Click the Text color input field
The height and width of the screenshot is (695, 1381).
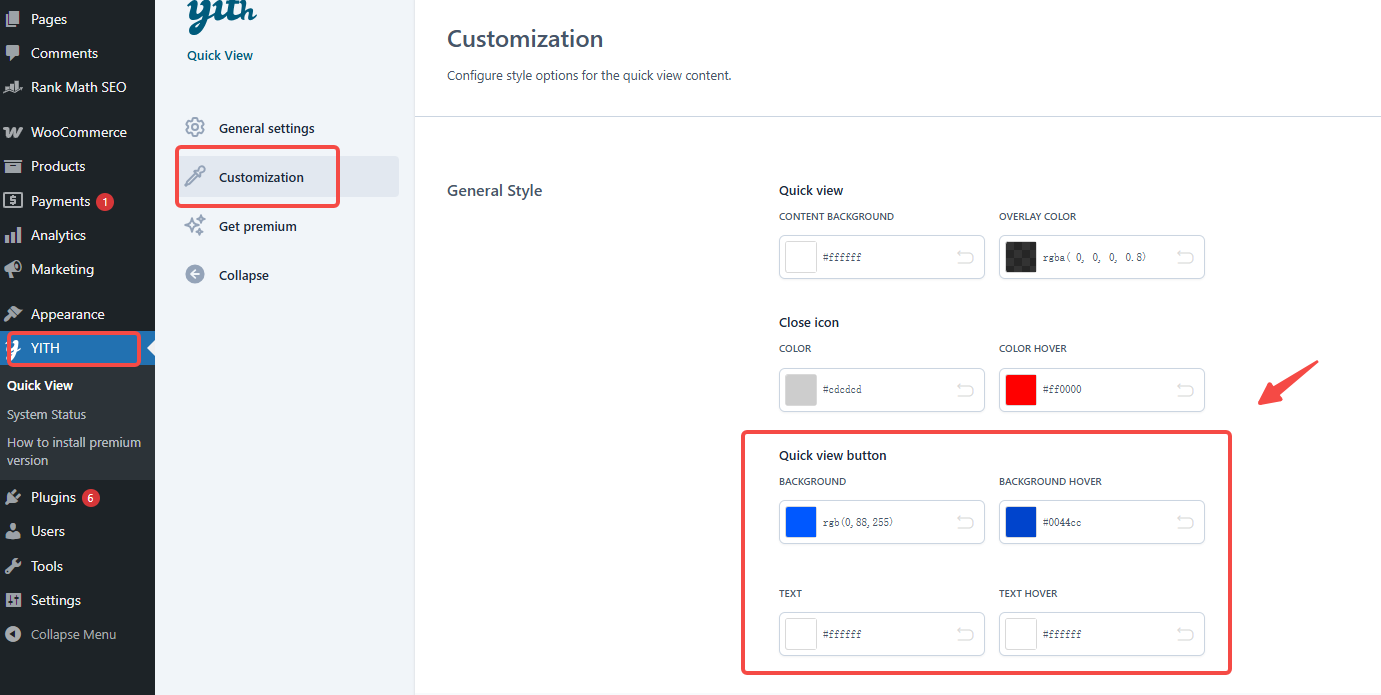(x=880, y=633)
